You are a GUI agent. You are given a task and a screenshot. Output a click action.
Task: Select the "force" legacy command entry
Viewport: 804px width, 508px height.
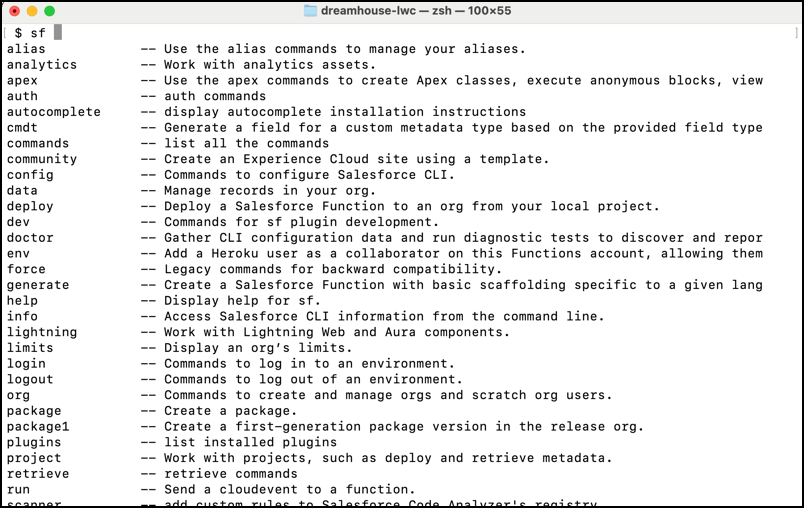pyautogui.click(x=26, y=269)
